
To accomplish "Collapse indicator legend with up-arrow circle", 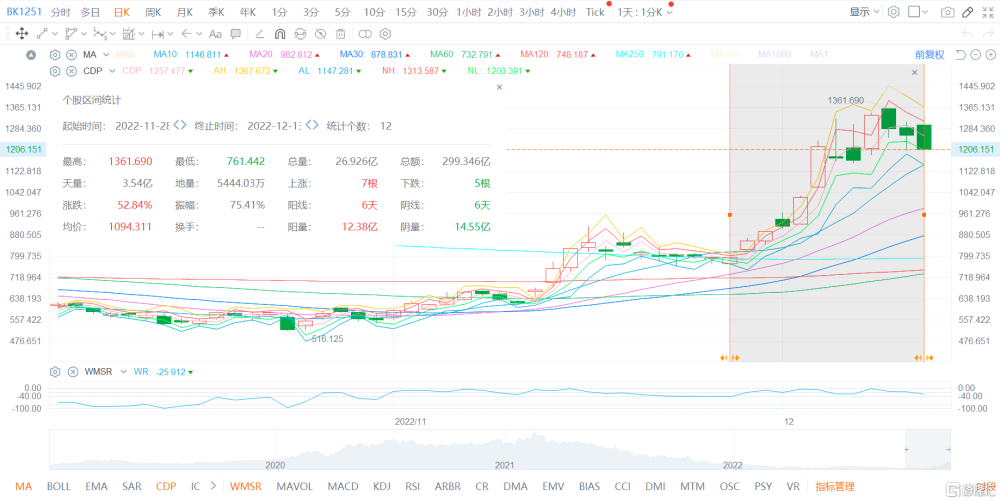I will pos(31,55).
